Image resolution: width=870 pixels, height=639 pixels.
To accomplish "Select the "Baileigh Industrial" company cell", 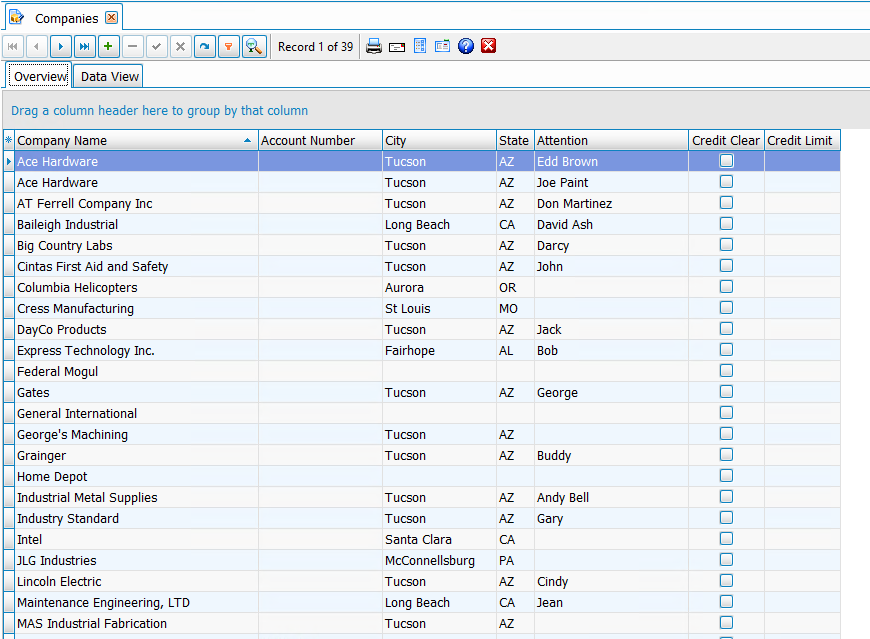I will [136, 225].
